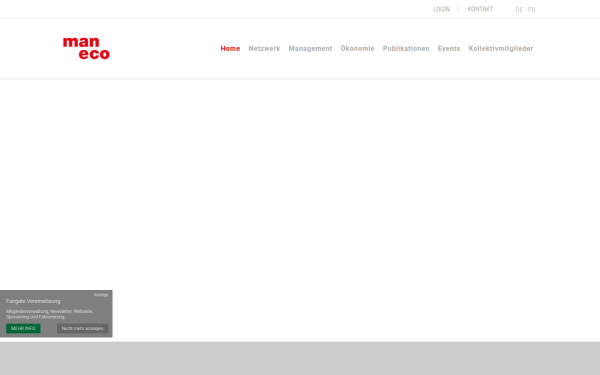
Task: Click Nicht mehr anzeigen button
Action: [x=83, y=328]
